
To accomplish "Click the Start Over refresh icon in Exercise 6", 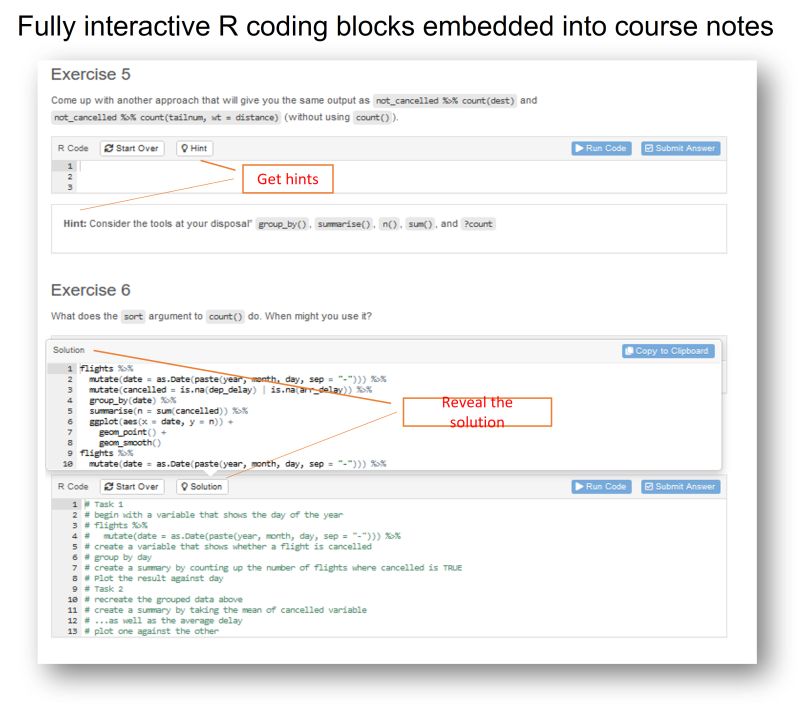I will (x=108, y=487).
